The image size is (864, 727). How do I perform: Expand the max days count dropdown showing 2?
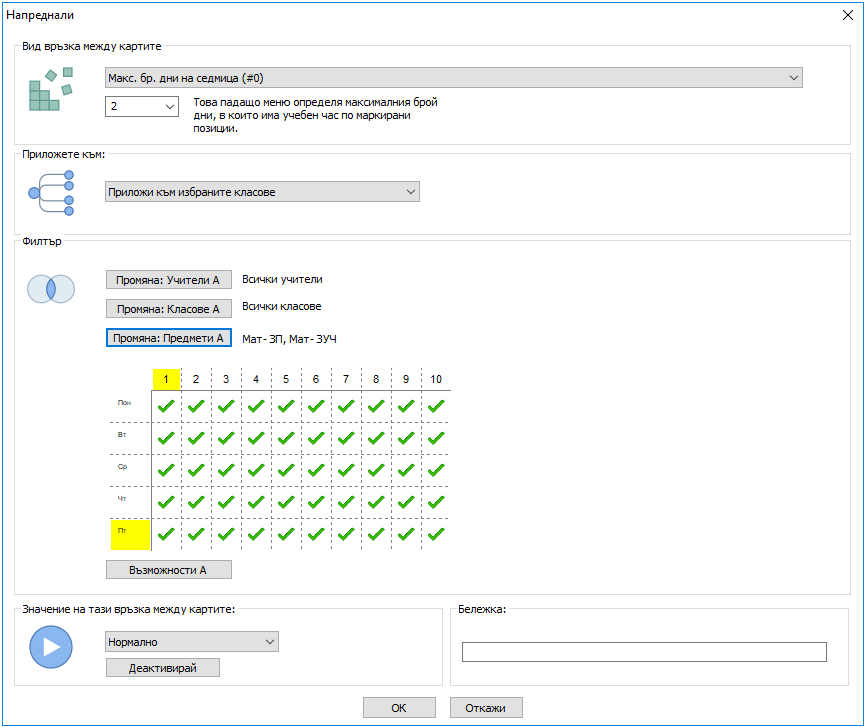tap(141, 106)
